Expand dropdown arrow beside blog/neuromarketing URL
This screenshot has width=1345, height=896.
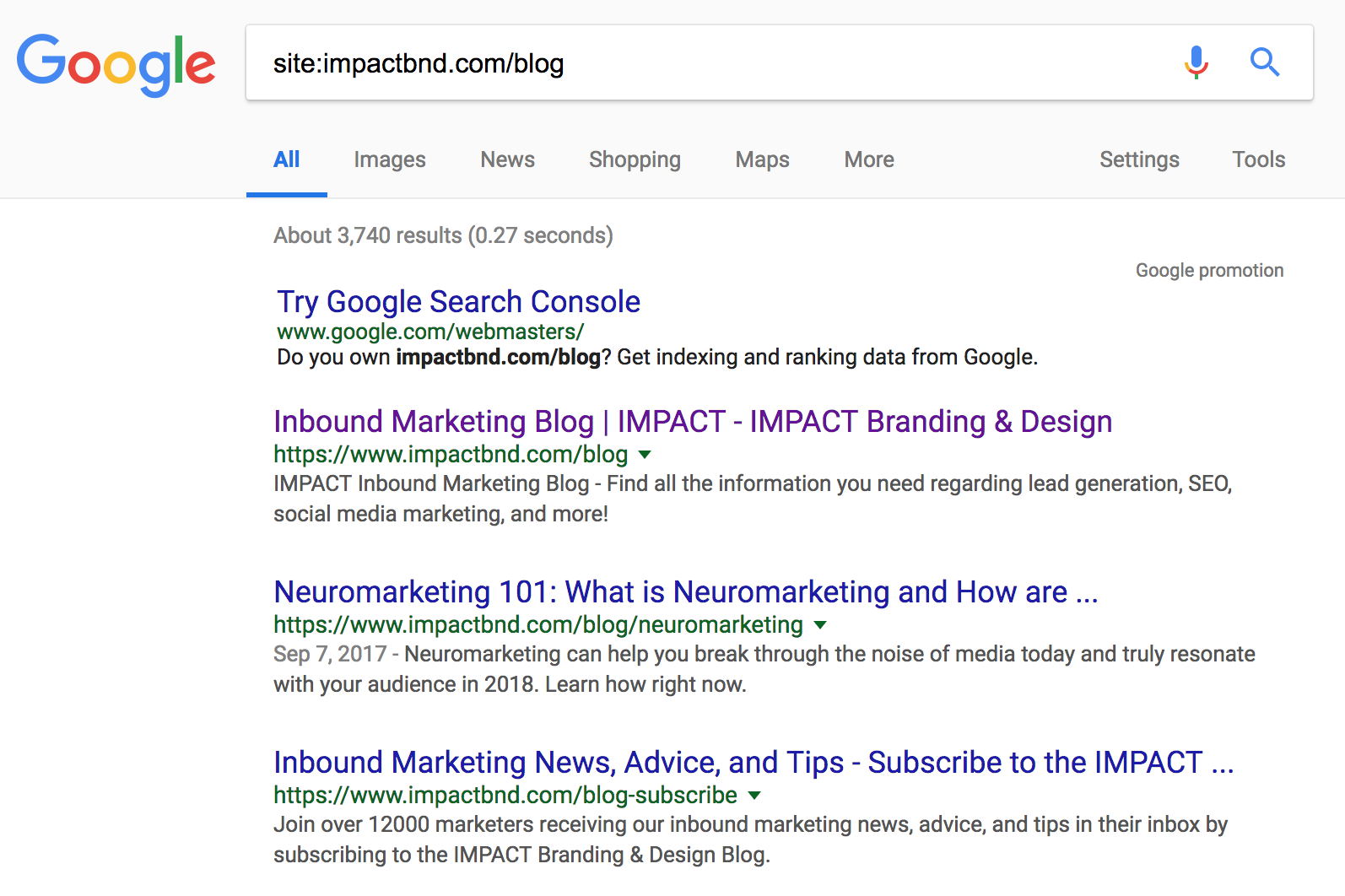[x=820, y=625]
